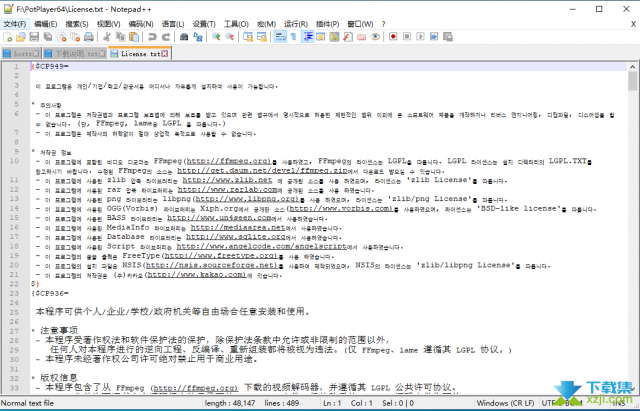Click Windows (CR LF) in status bar
This screenshot has width=640, height=411.
point(505,403)
